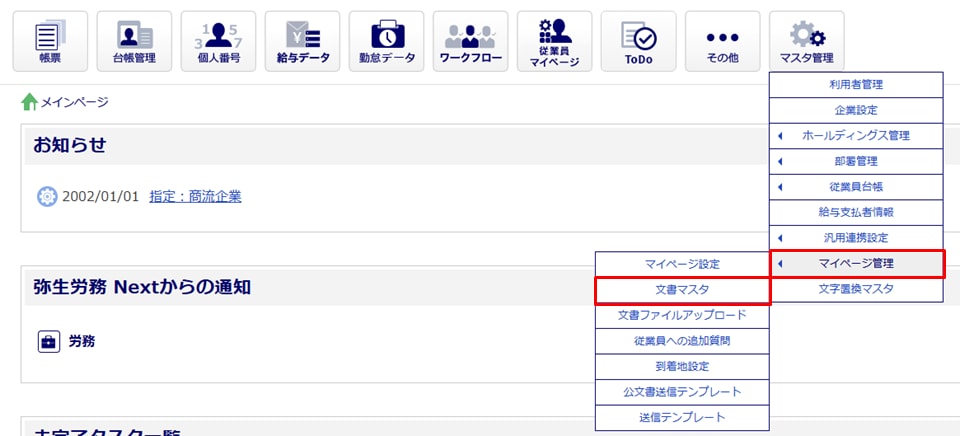960x436 pixels.
Task: Click the 労務 briefcase icon
Action: point(49,342)
